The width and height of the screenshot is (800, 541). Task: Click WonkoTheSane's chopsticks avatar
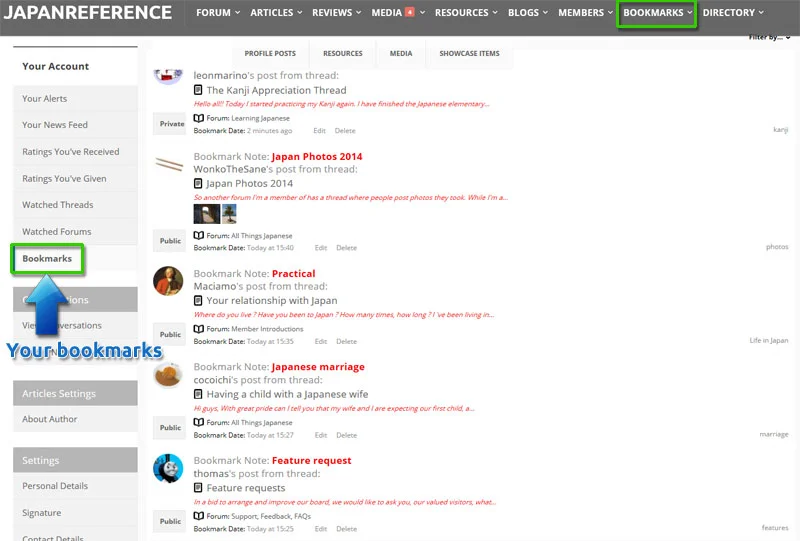pyautogui.click(x=169, y=164)
